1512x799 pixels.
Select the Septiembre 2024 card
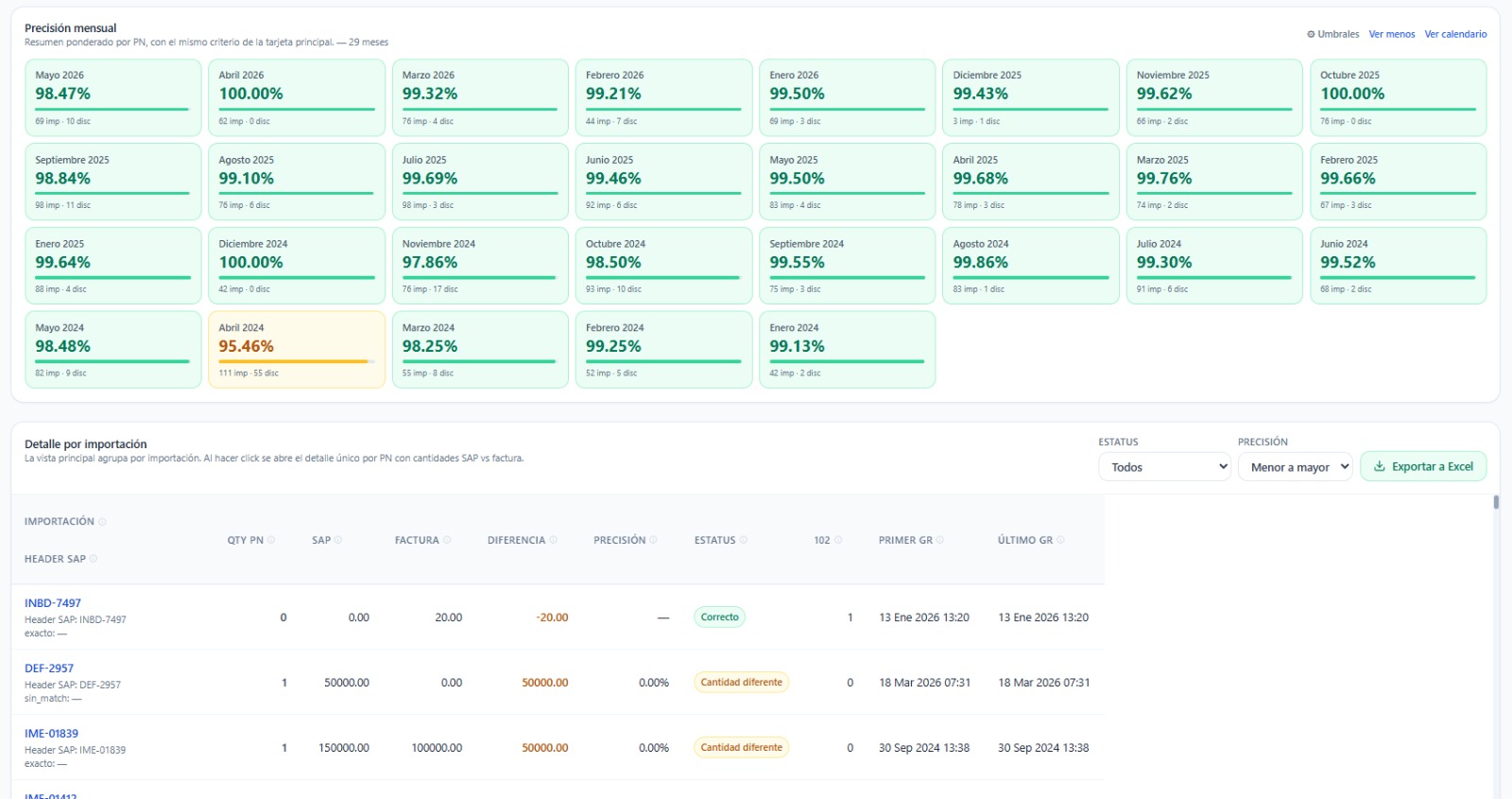coord(848,266)
